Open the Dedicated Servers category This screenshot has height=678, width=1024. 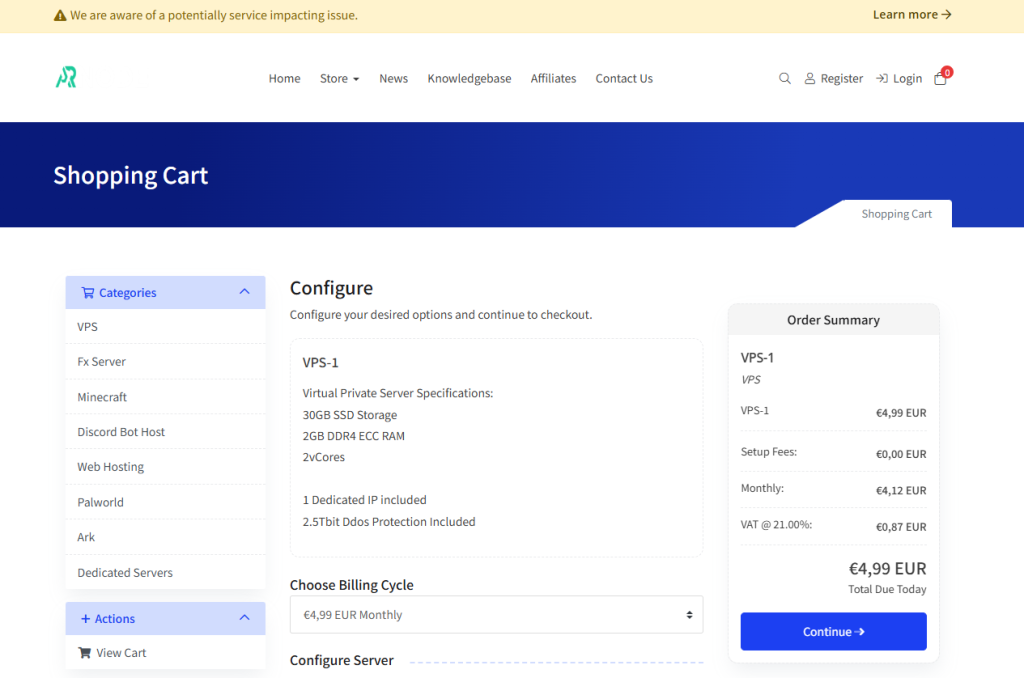coord(125,573)
